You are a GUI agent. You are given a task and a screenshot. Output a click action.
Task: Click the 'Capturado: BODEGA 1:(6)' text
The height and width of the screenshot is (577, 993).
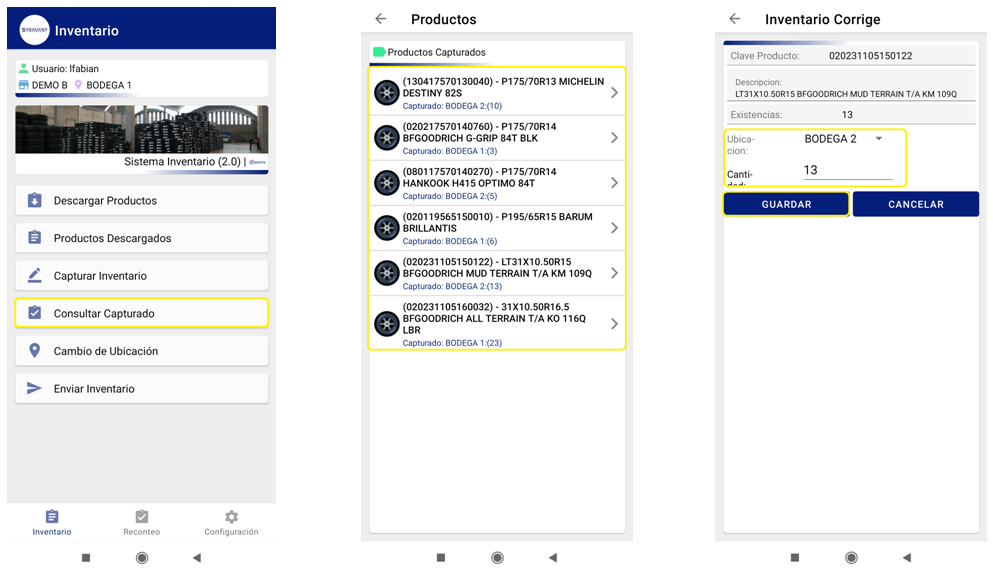450,241
